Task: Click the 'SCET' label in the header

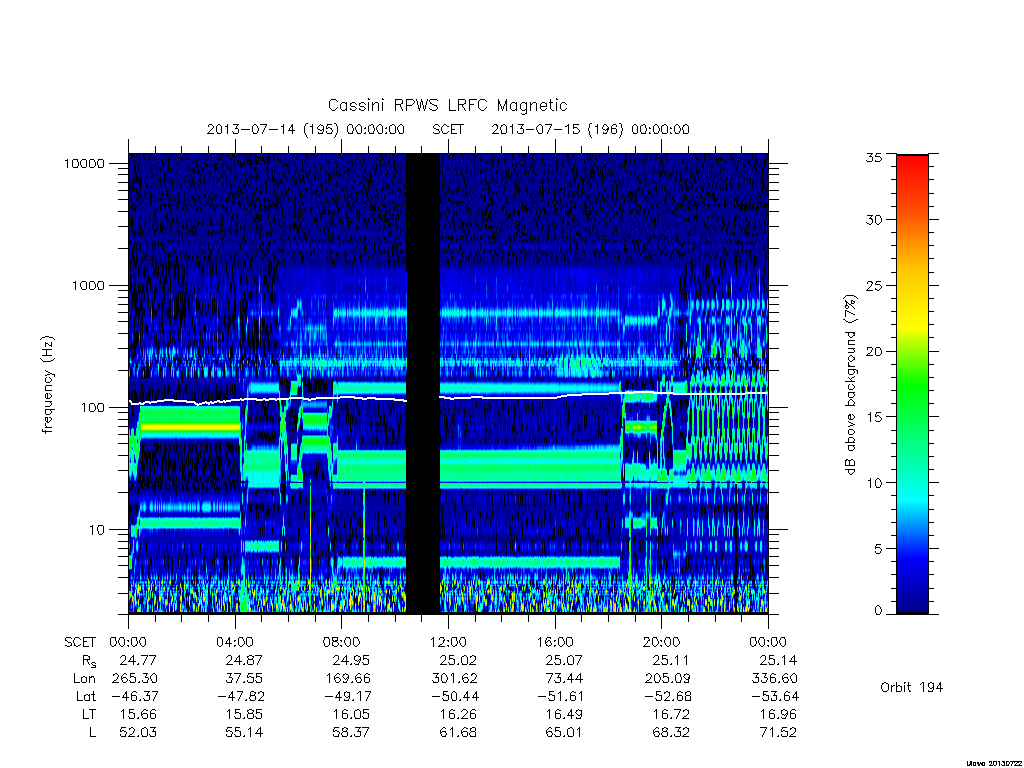Action: 448,129
